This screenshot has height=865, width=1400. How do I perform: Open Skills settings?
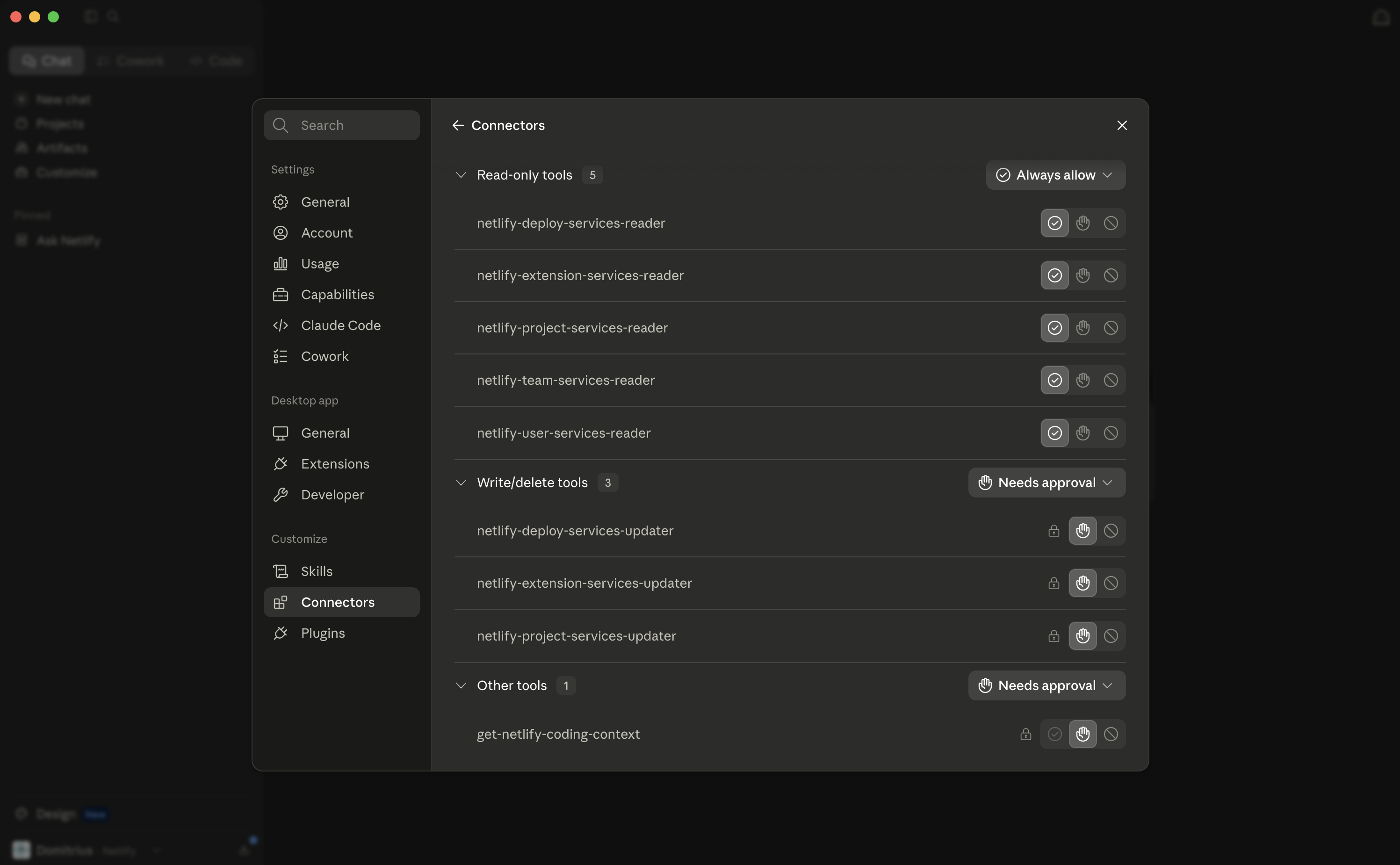tap(341, 571)
